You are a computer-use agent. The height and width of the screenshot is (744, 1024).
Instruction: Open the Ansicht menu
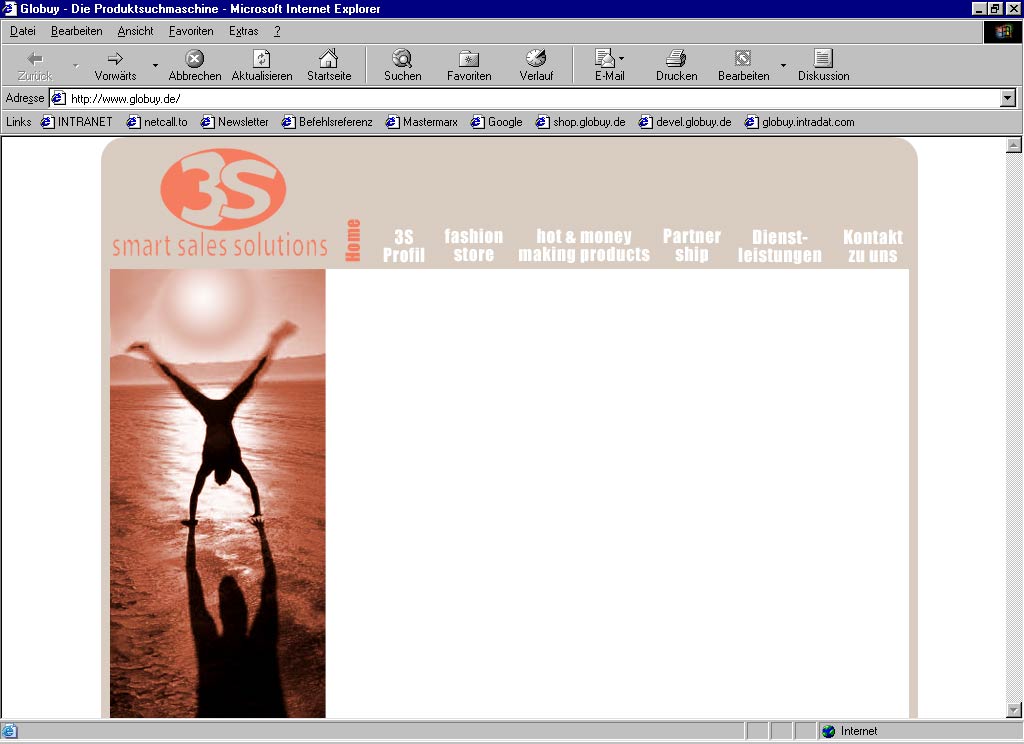(135, 31)
